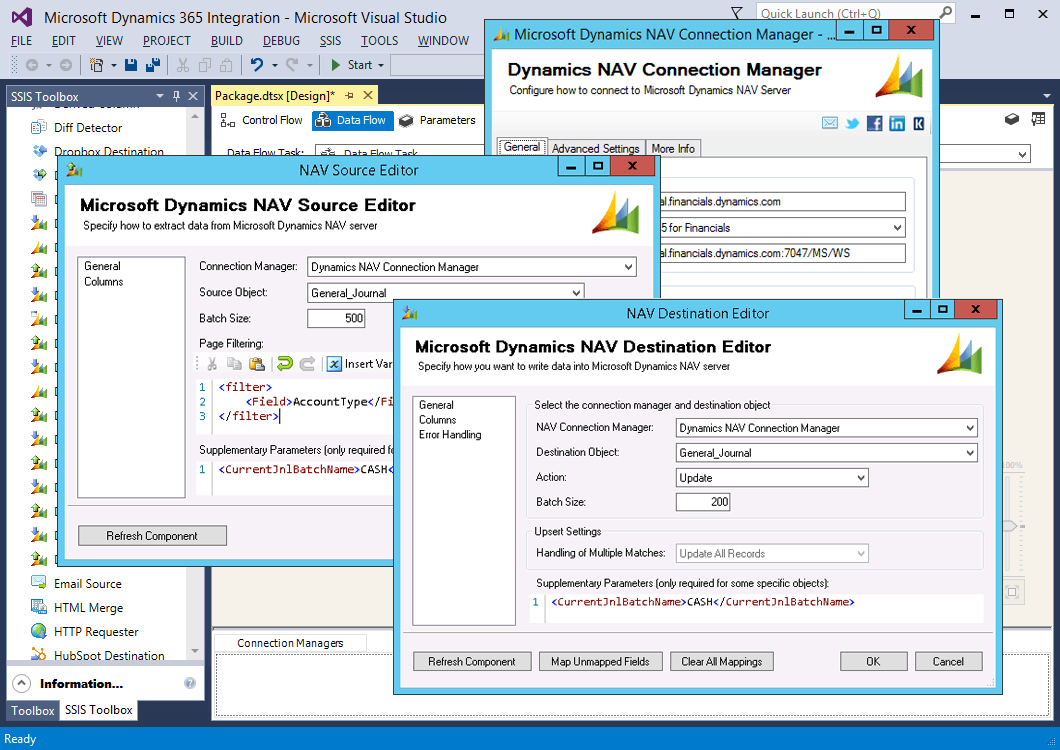
Task: Open Handling of Multiple Matches dropdown
Action: tap(861, 554)
